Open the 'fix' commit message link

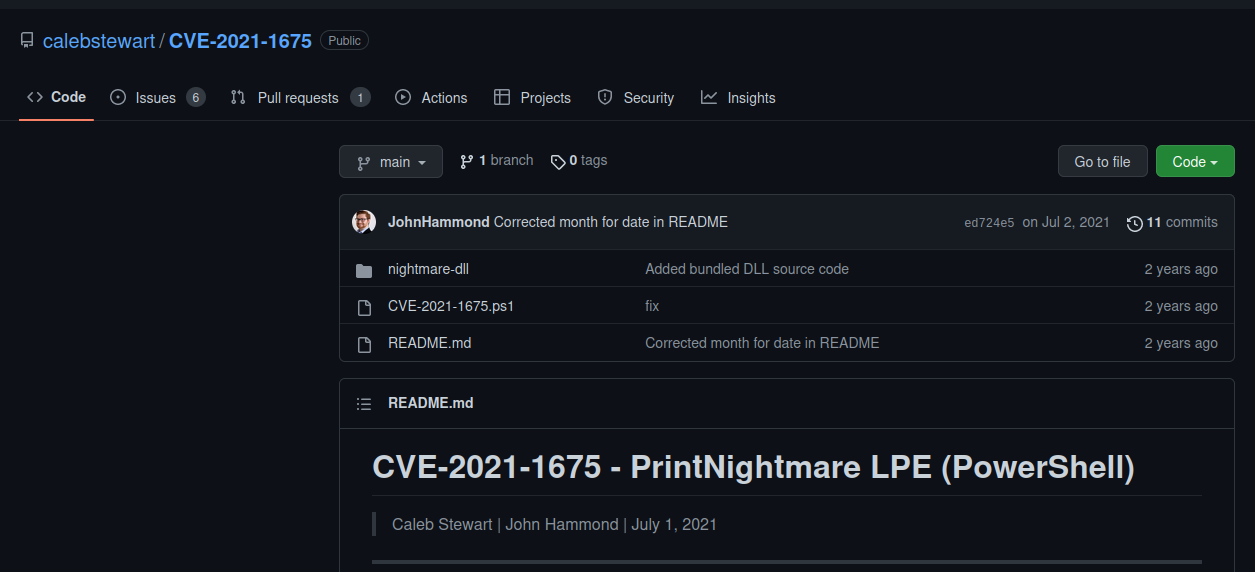coord(652,306)
